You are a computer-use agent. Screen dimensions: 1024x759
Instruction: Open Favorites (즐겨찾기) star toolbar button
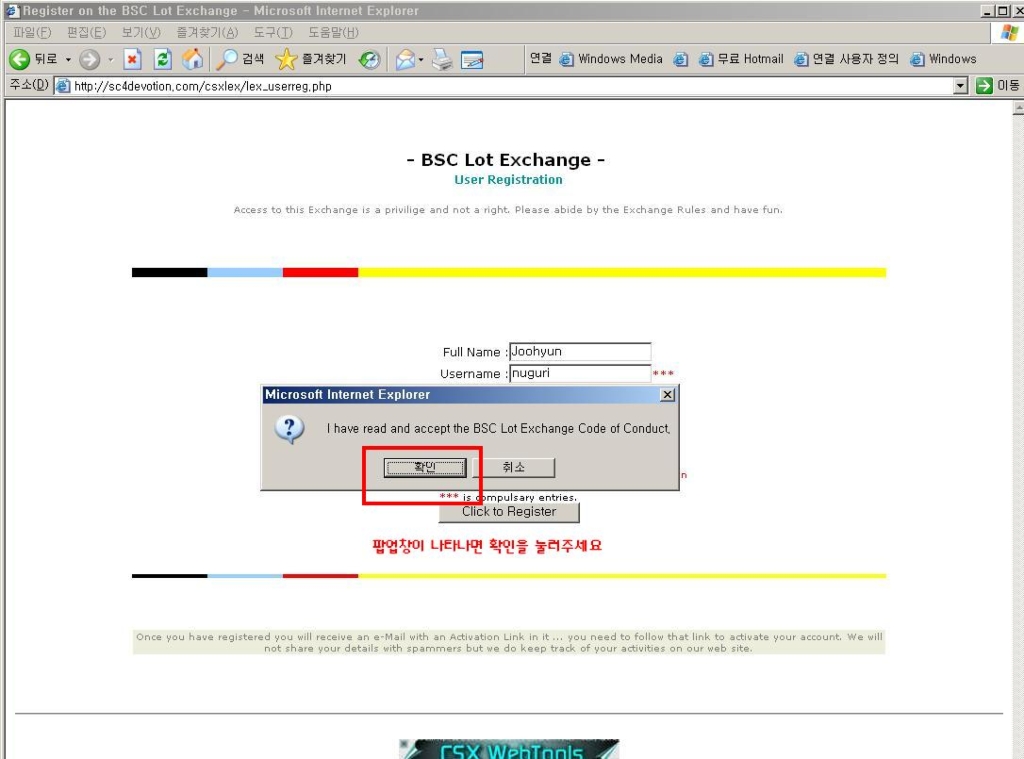tap(310, 59)
